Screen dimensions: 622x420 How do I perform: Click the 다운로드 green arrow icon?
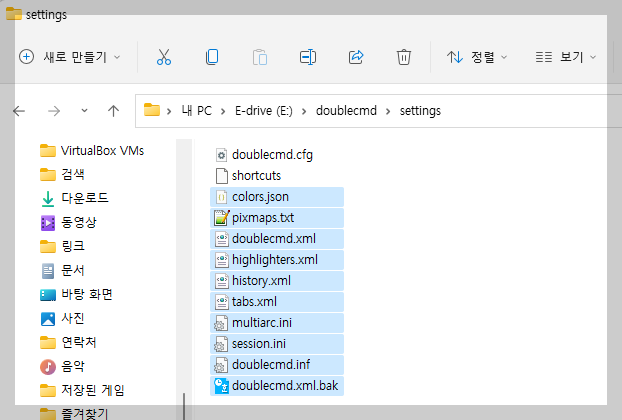point(48,199)
